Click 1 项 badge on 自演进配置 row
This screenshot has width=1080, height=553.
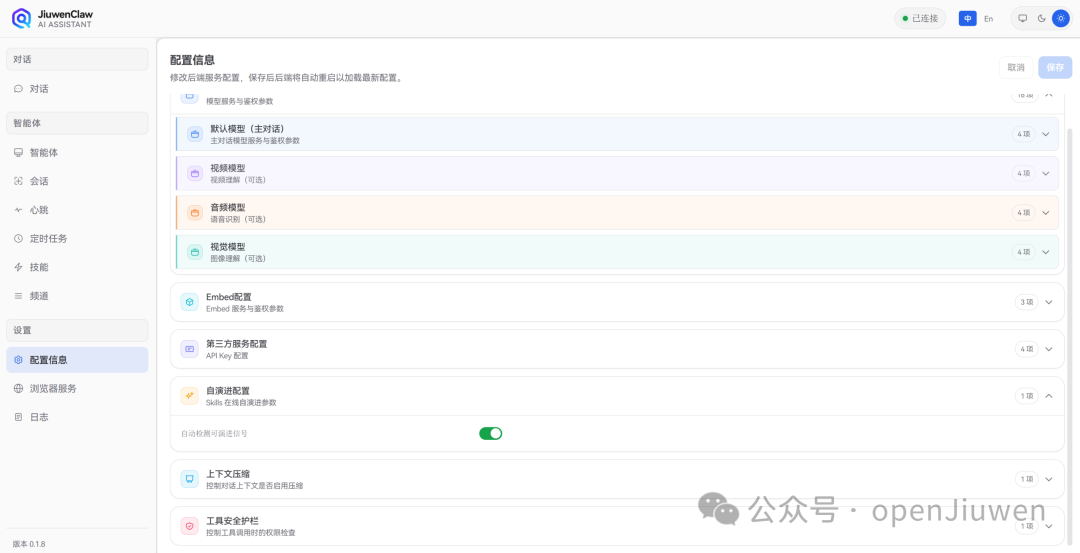tap(1026, 396)
